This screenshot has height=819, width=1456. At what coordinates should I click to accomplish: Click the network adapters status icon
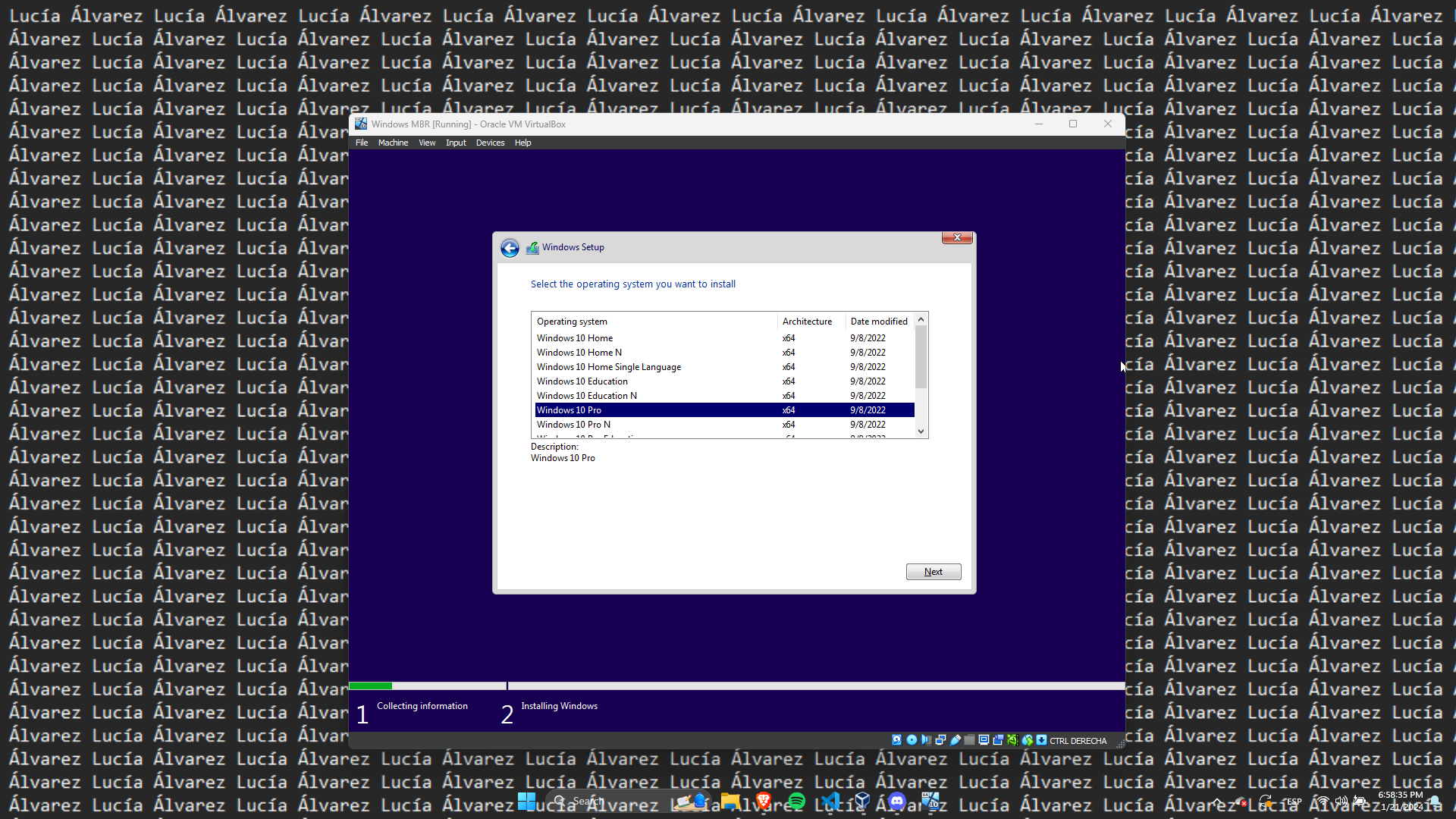[940, 740]
